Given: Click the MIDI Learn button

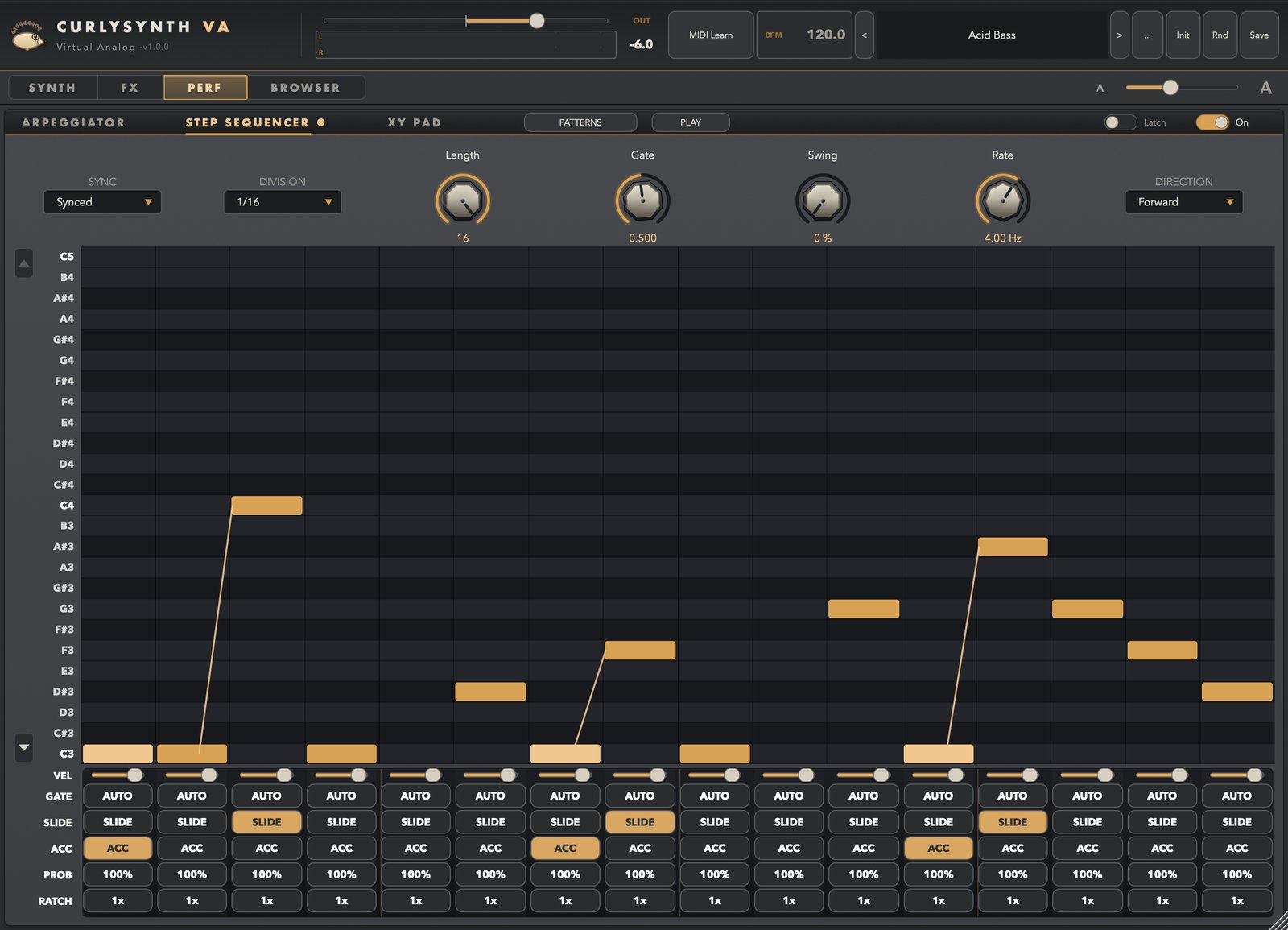Looking at the screenshot, I should tap(711, 35).
